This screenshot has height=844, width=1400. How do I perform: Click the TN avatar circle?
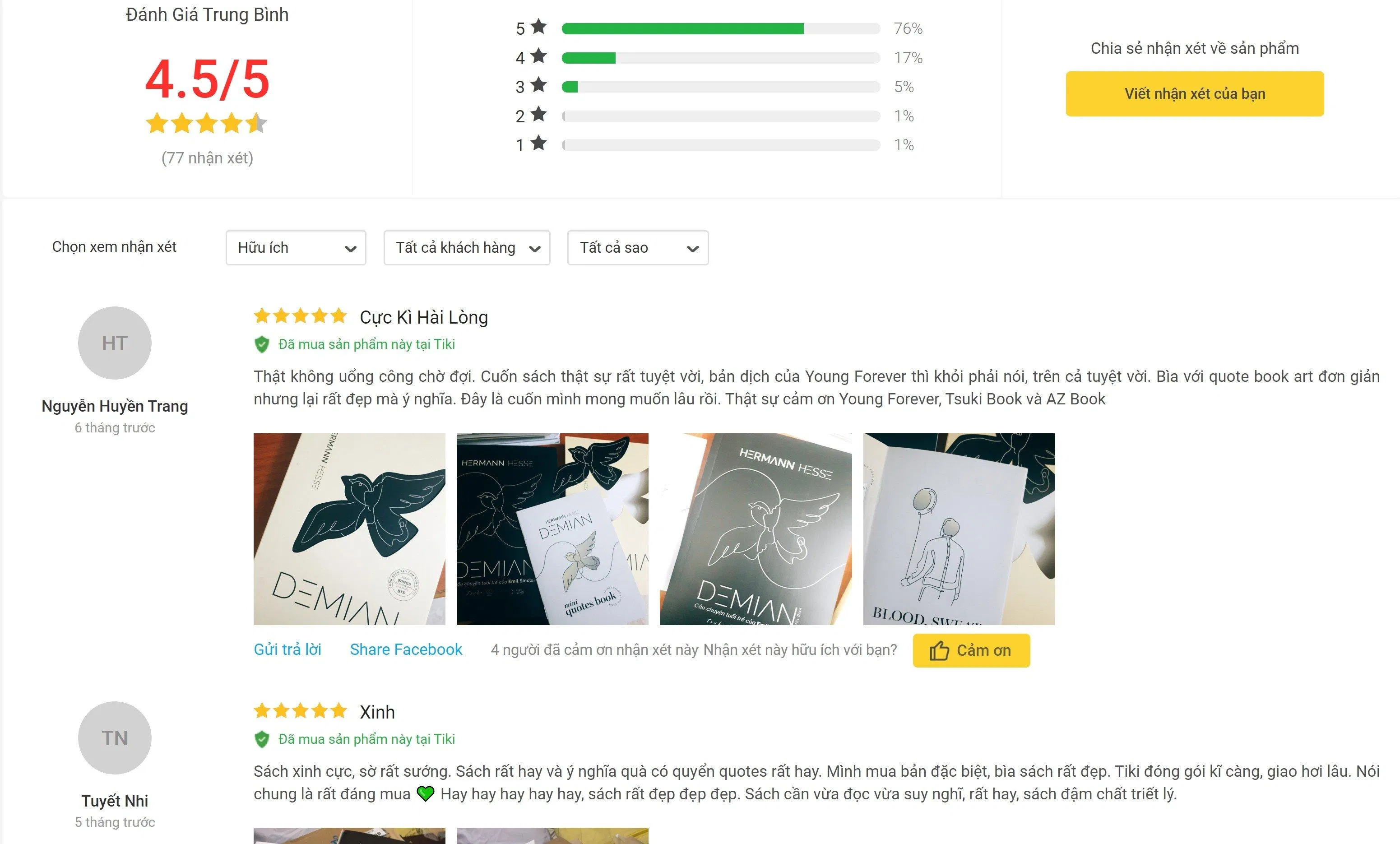(115, 738)
